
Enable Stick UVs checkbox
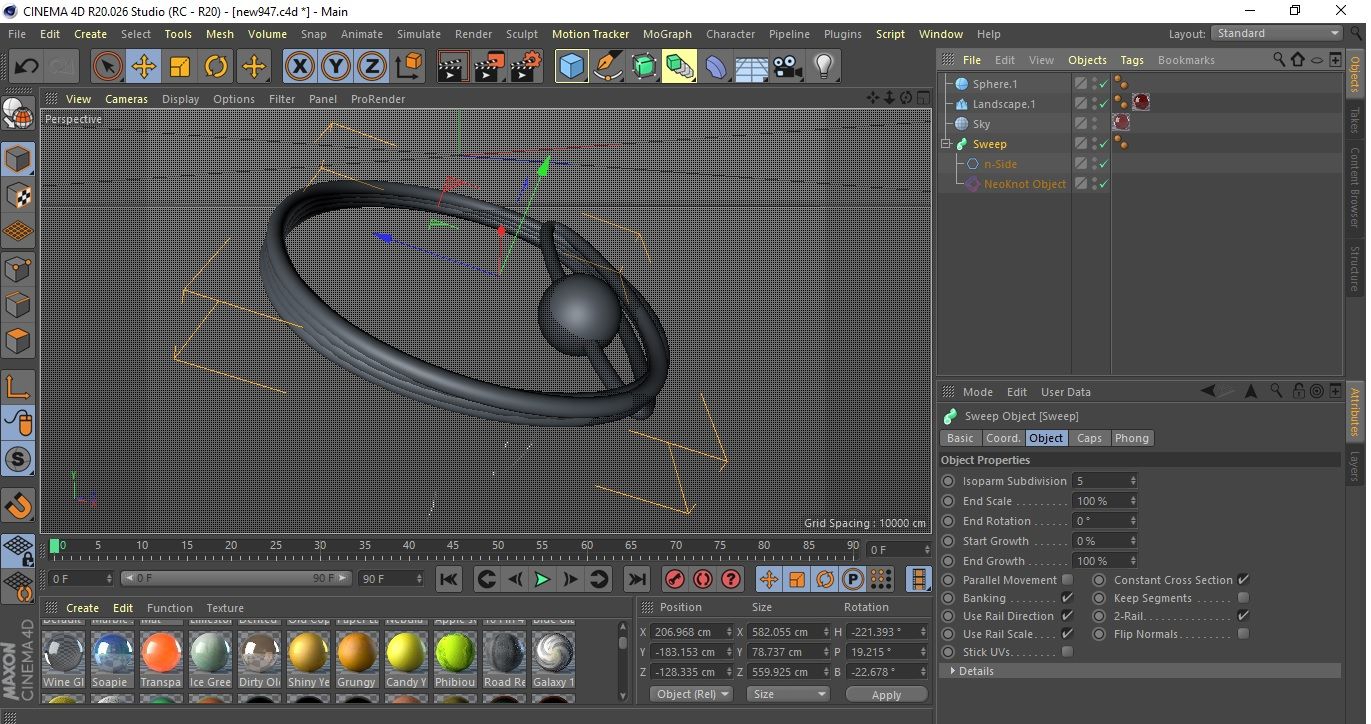click(1067, 652)
